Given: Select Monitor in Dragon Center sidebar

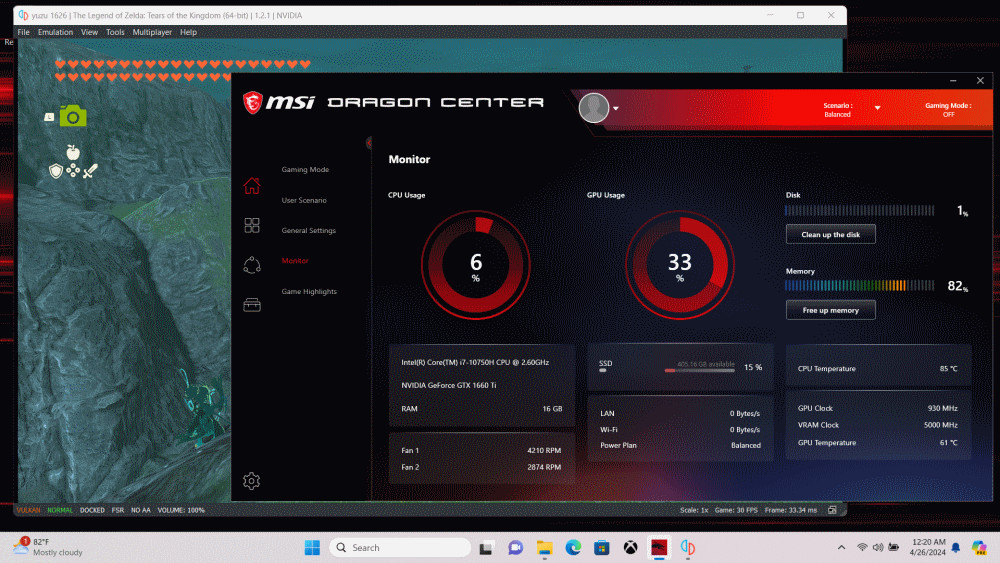Looking at the screenshot, I should coord(295,261).
